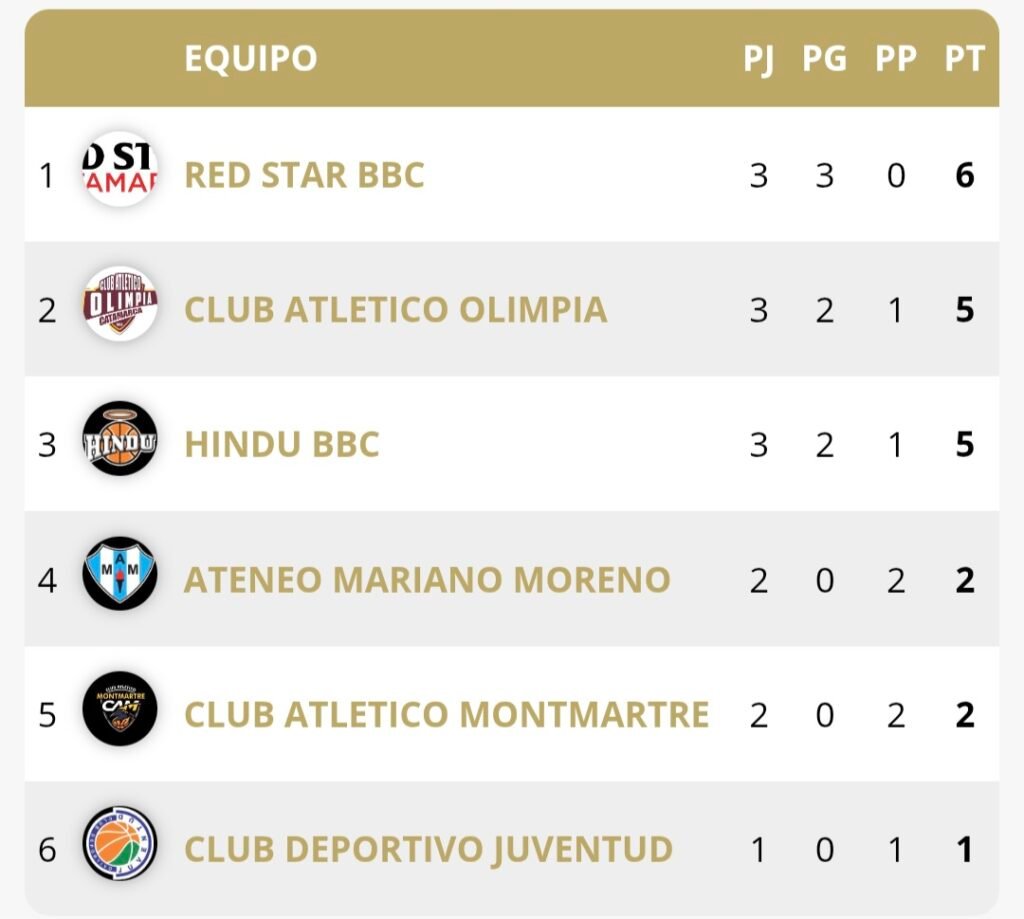Open the ATENEO MARIANO MORENO team link
Screen dimensions: 1024x919
tap(427, 580)
